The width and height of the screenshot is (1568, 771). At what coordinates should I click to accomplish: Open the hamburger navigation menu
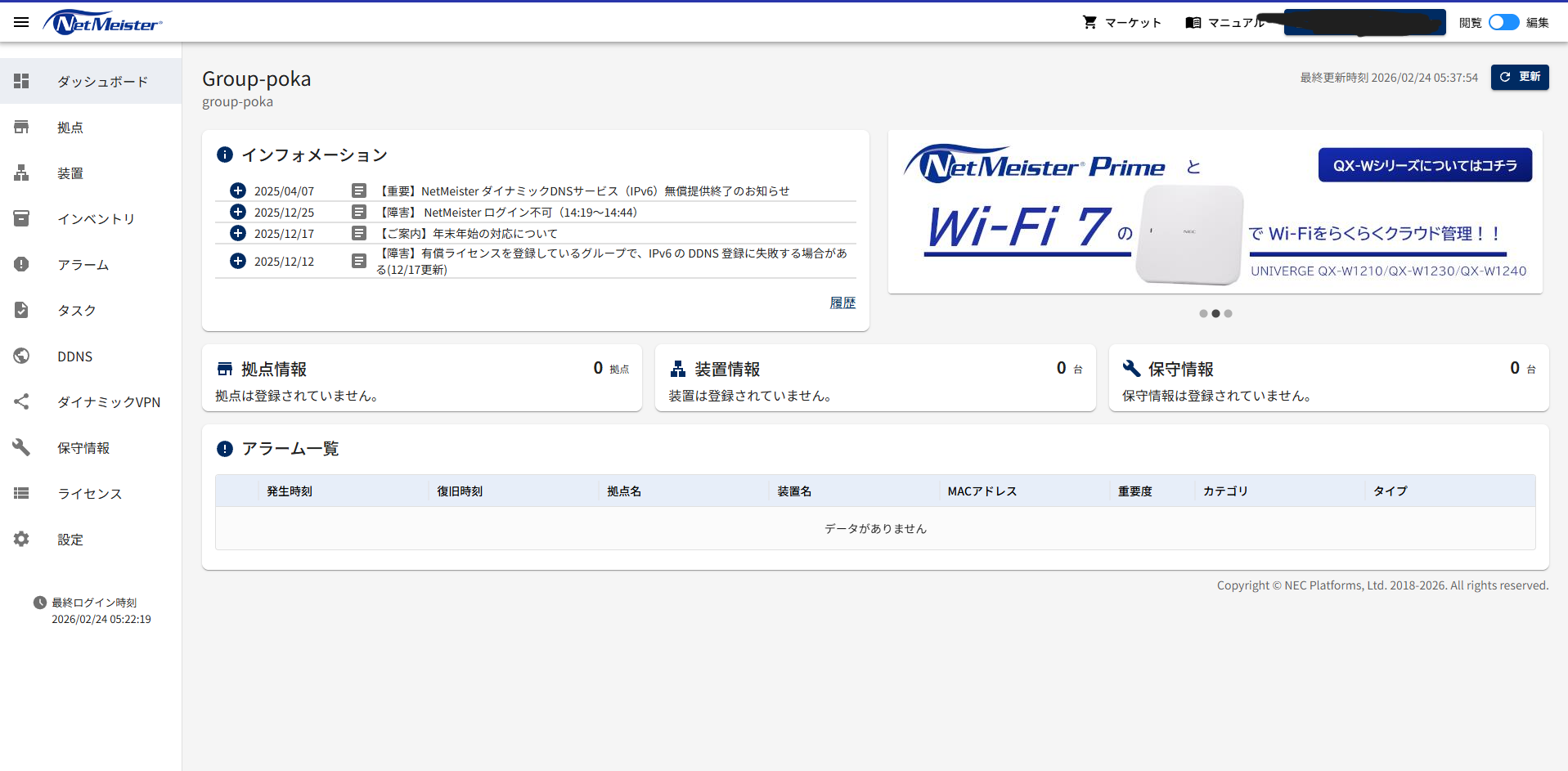(x=21, y=22)
